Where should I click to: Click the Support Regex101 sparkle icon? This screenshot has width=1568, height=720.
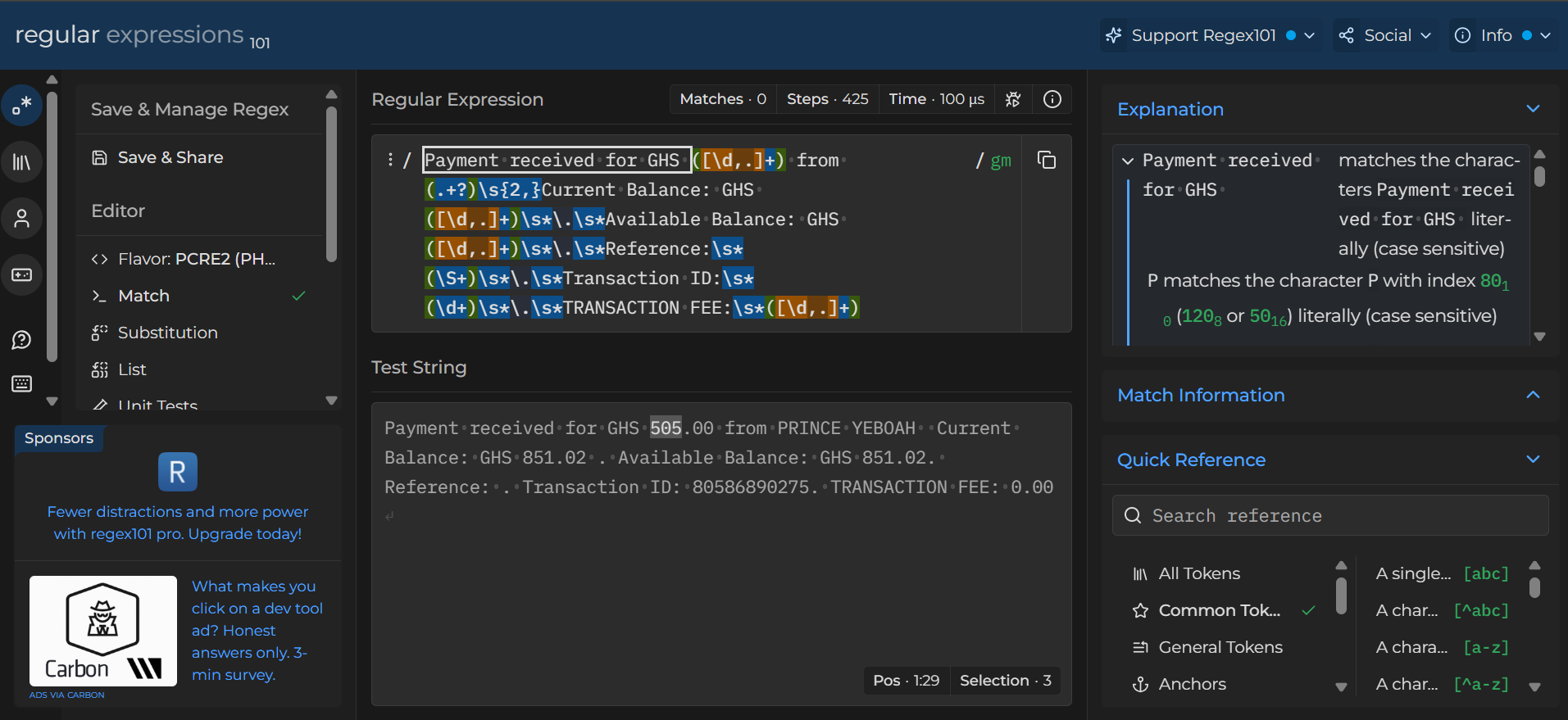coord(1114,35)
